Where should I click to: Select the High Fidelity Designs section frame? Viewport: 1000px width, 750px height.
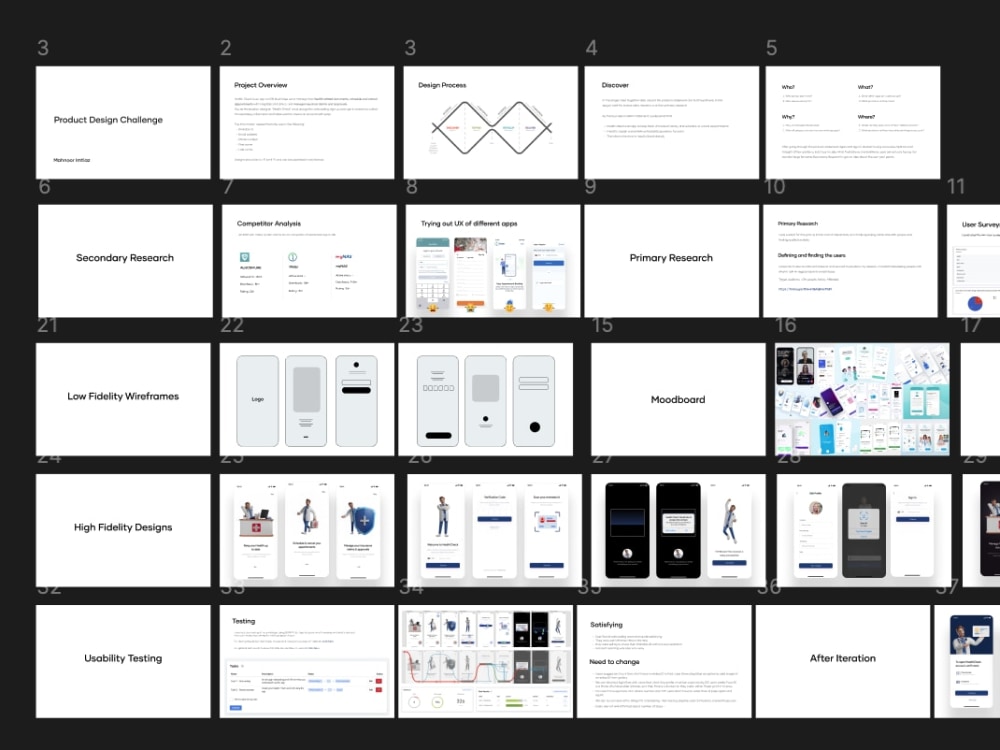coord(123,530)
